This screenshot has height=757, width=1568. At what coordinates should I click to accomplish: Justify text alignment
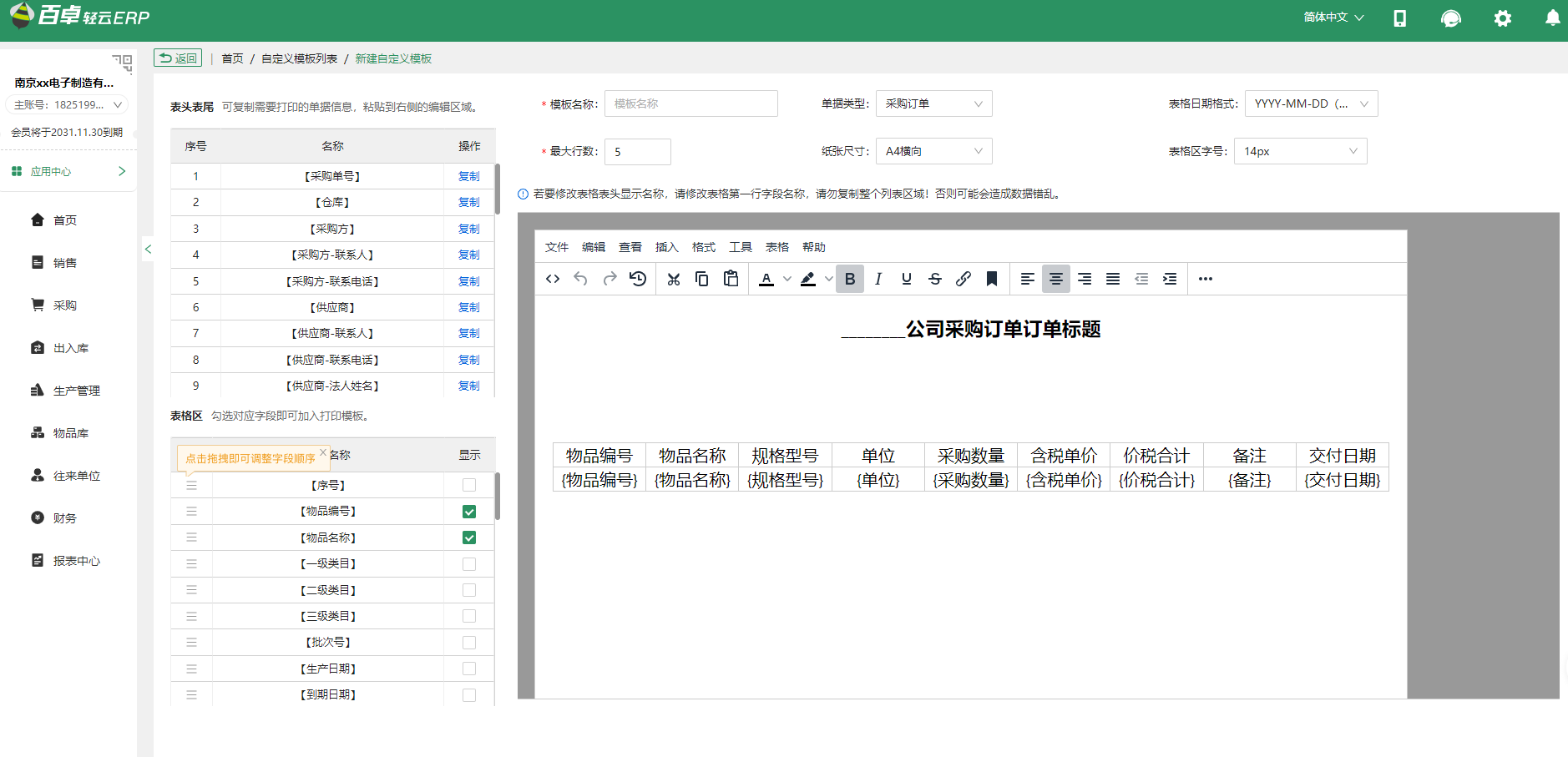pos(1113,279)
